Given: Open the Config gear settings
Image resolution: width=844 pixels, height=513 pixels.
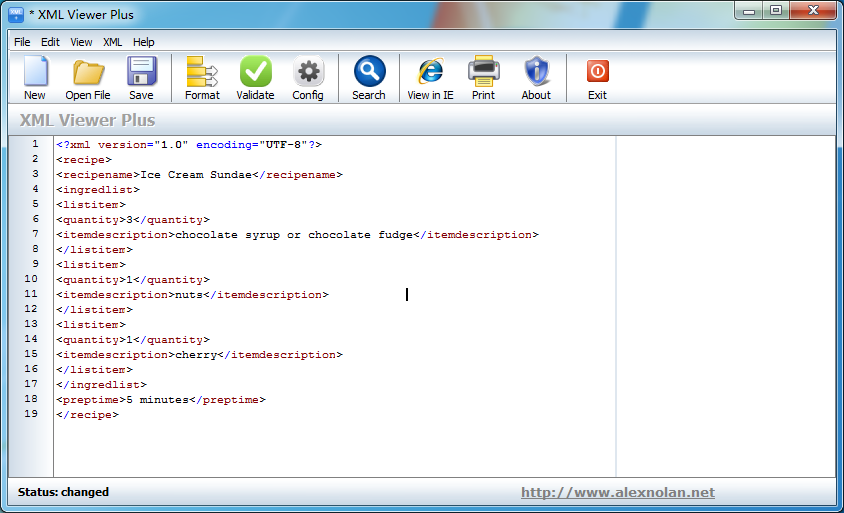Looking at the screenshot, I should pos(308,78).
